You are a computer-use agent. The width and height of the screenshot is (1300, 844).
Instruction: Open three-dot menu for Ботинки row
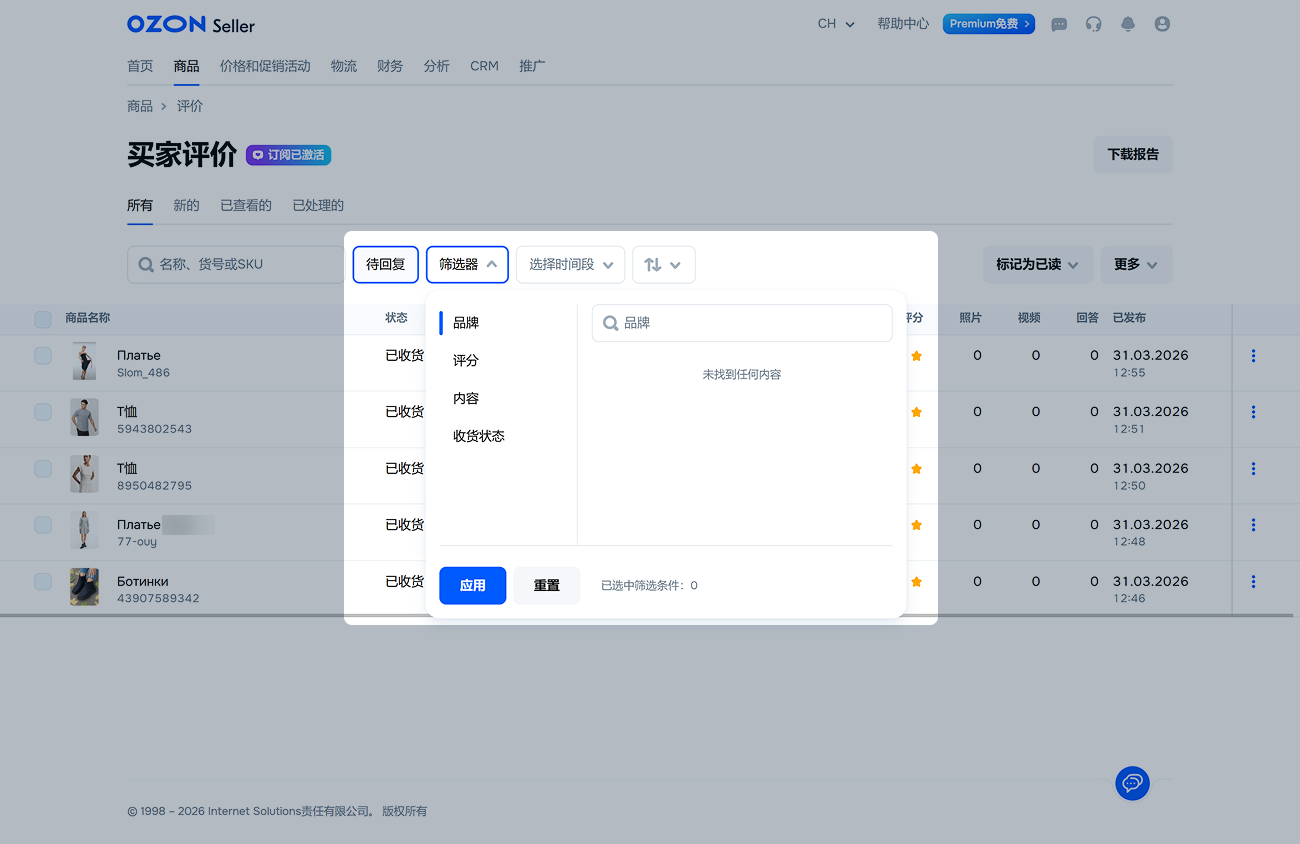1253,582
